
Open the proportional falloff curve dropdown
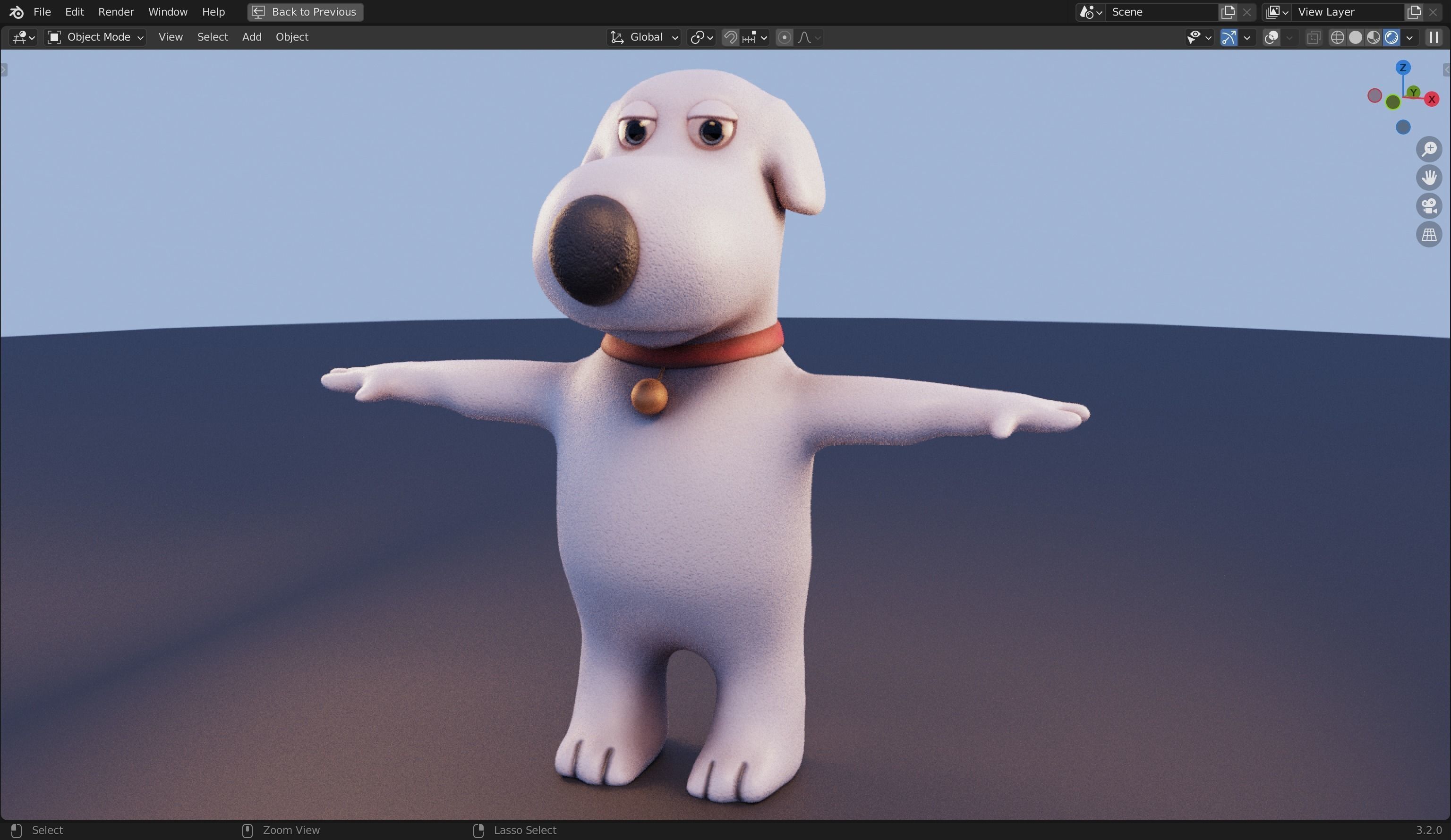pos(809,37)
